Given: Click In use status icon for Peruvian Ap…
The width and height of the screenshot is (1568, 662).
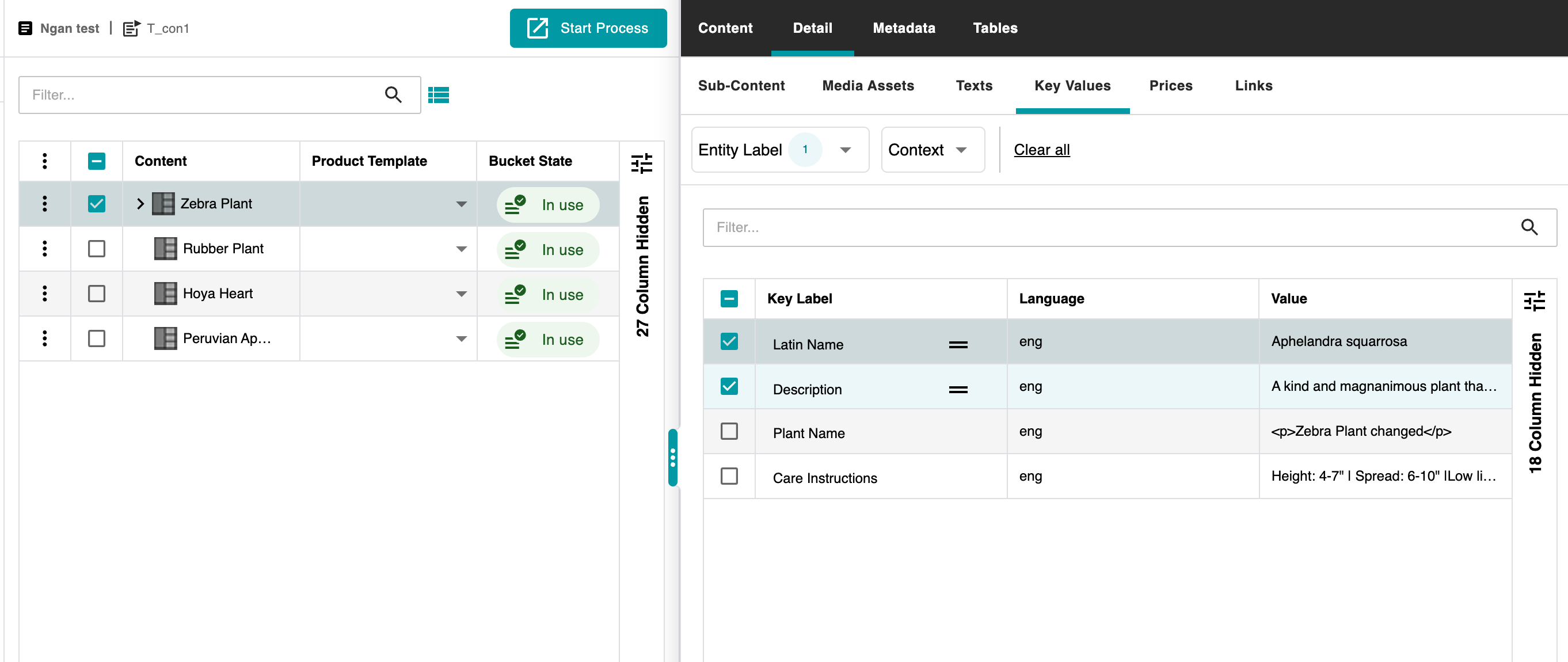Looking at the screenshot, I should point(515,340).
